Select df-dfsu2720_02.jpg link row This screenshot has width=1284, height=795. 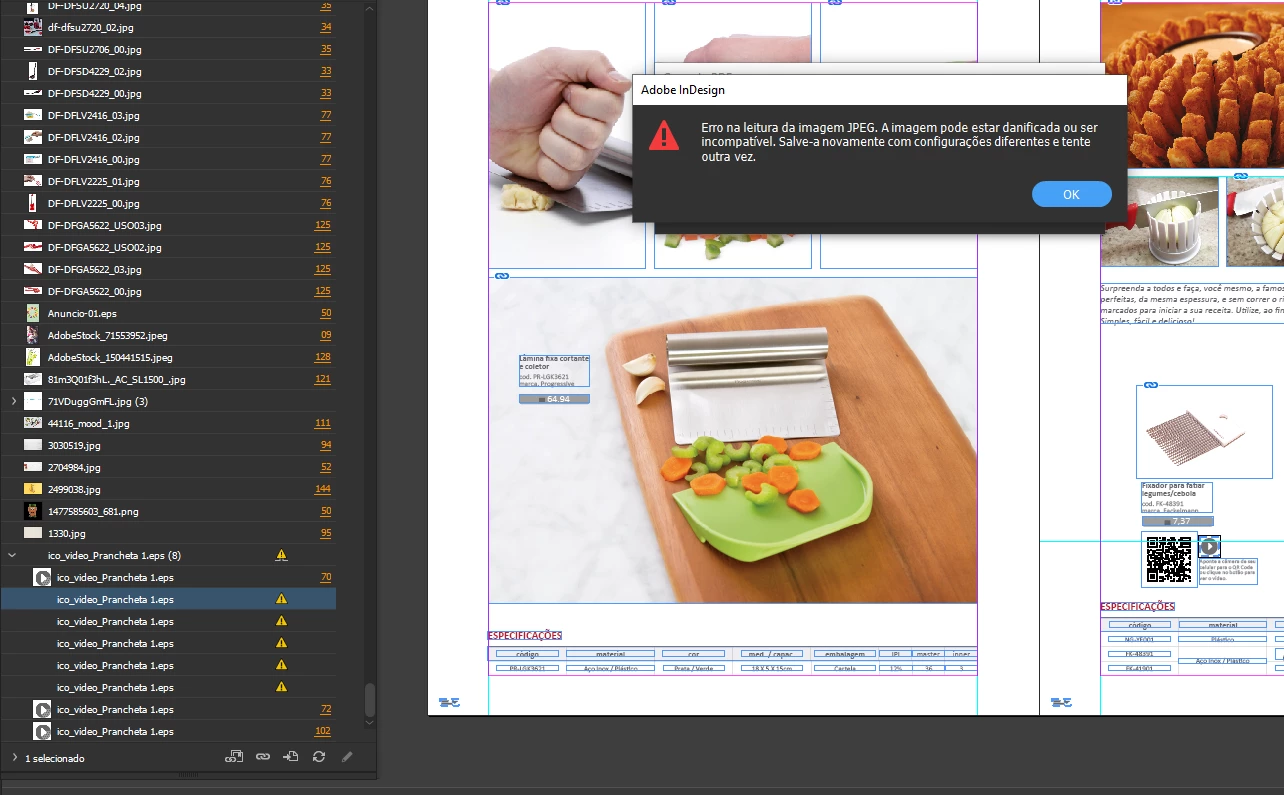(x=168, y=27)
